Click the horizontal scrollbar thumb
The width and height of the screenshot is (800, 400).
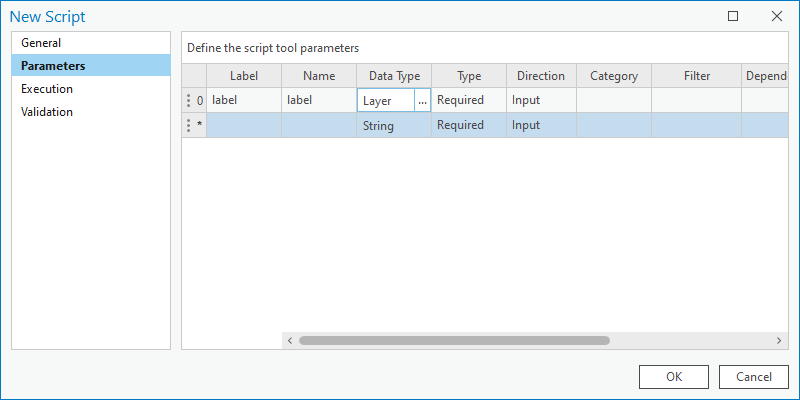(x=454, y=340)
